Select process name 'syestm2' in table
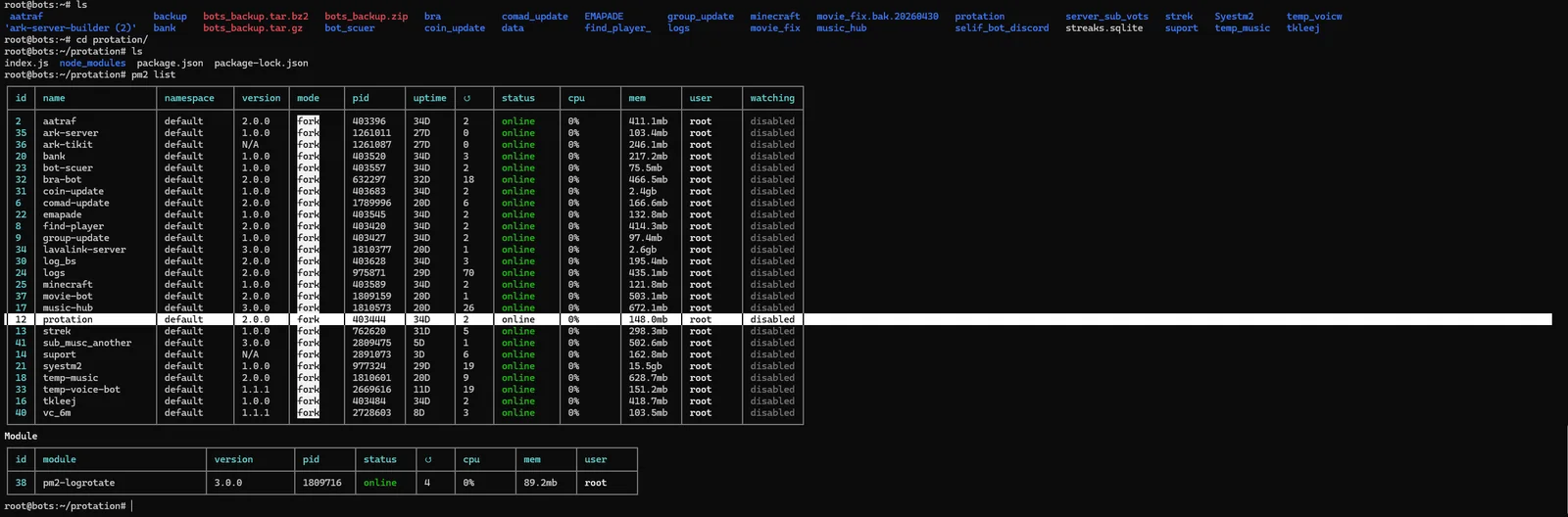 pos(62,366)
